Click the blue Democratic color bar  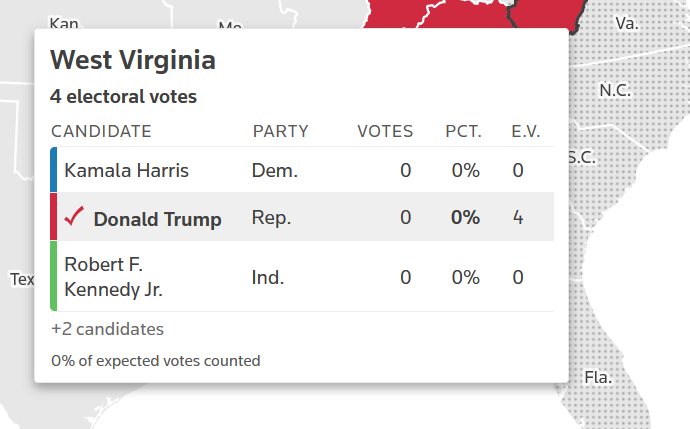coord(54,170)
